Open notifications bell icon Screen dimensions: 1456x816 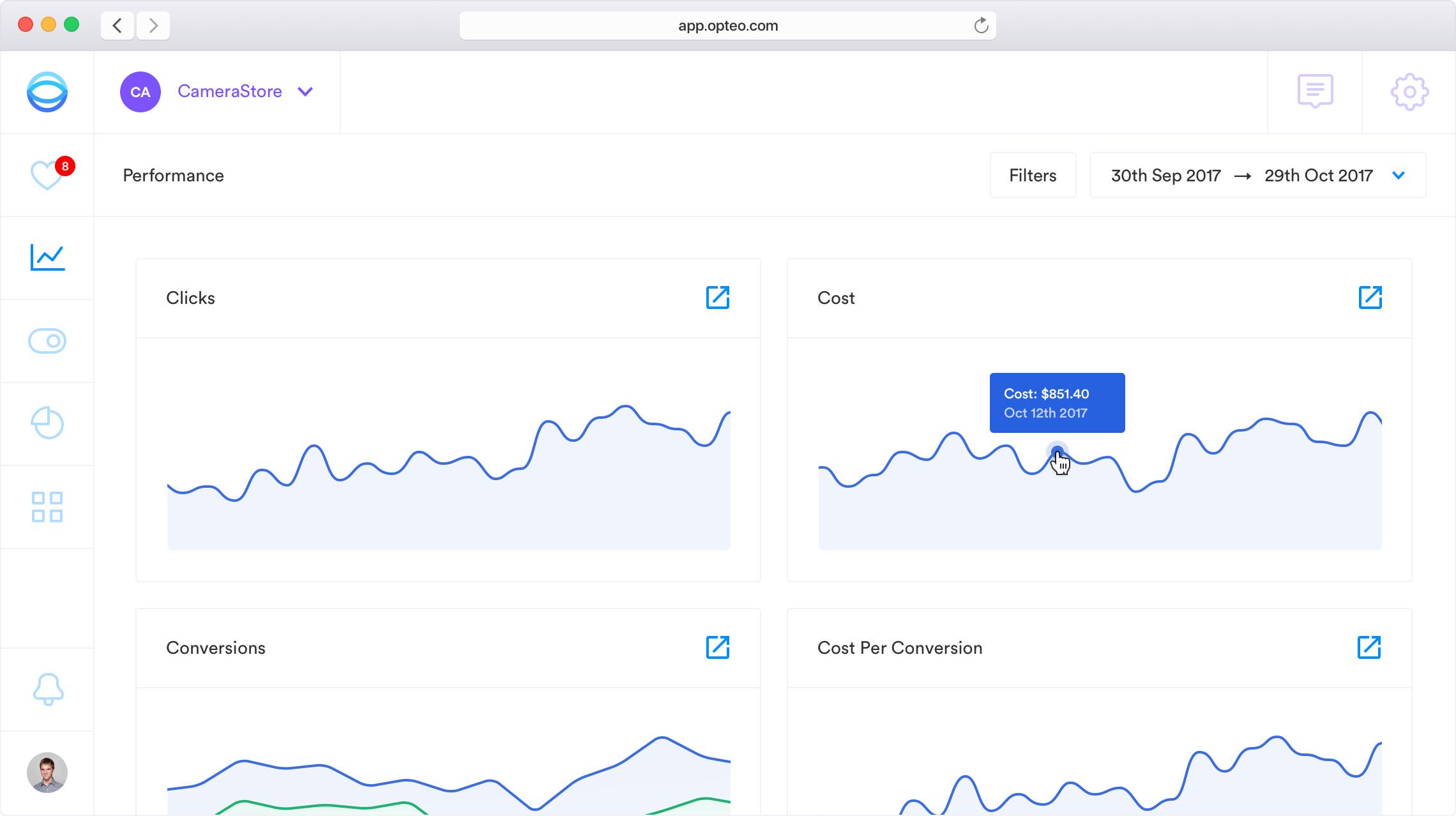click(48, 689)
